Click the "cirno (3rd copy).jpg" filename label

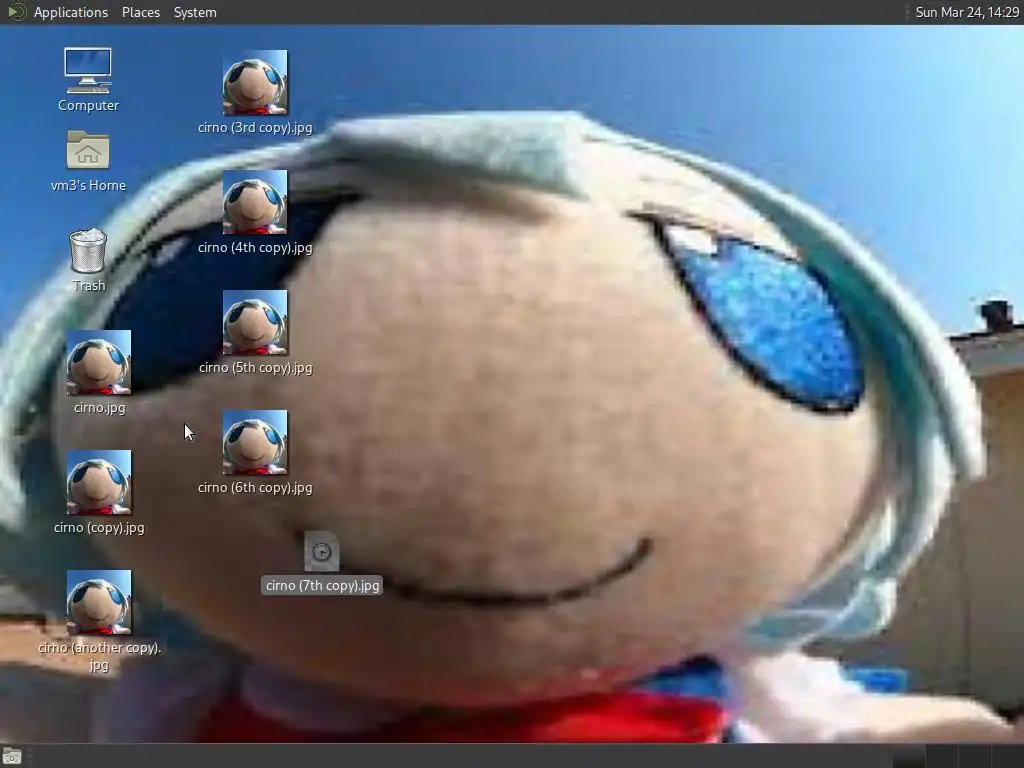(x=255, y=127)
